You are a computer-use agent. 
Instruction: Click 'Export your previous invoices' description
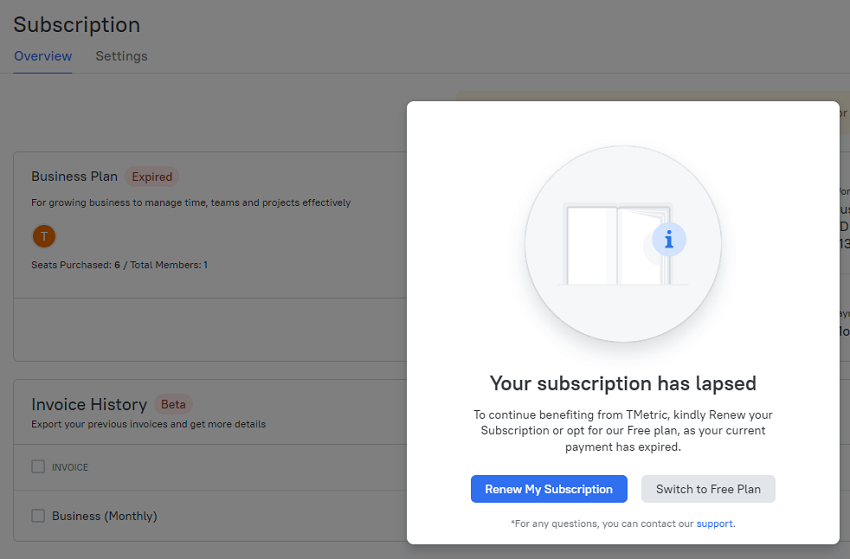[149, 424]
